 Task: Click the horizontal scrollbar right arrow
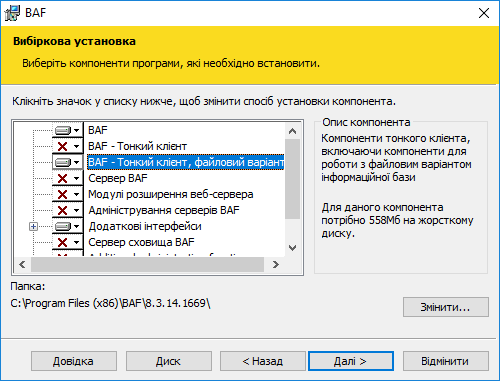(x=276, y=265)
